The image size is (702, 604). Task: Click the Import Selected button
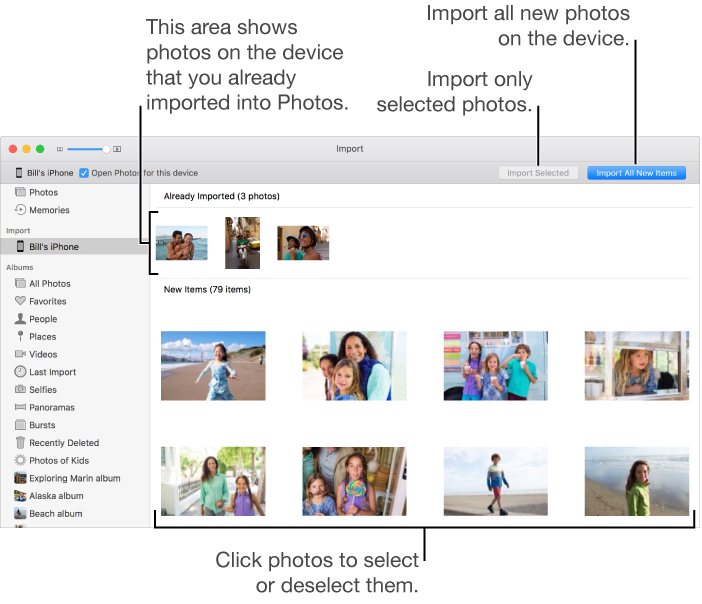[538, 173]
